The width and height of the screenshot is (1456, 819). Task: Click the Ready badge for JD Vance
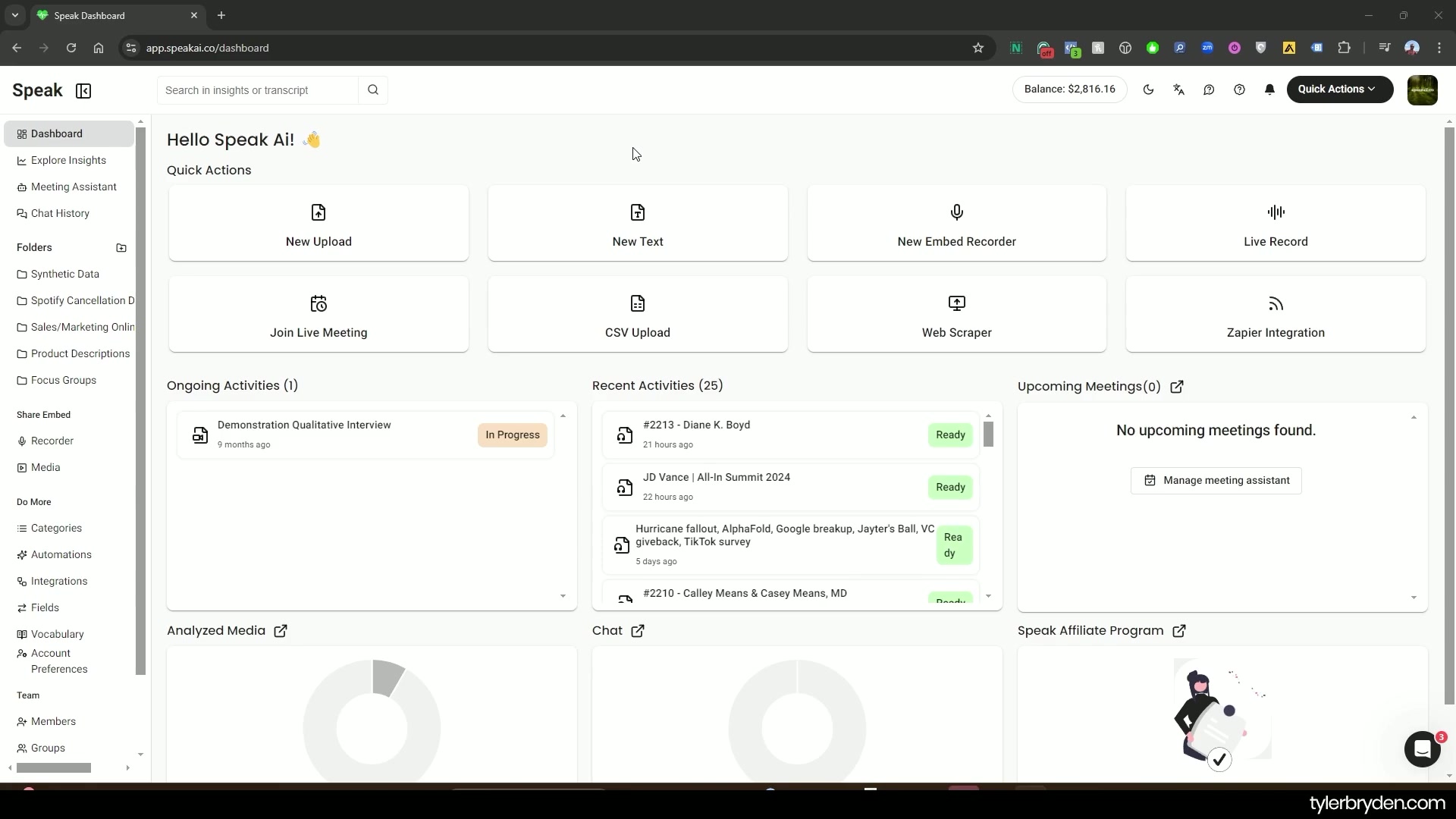click(x=950, y=487)
